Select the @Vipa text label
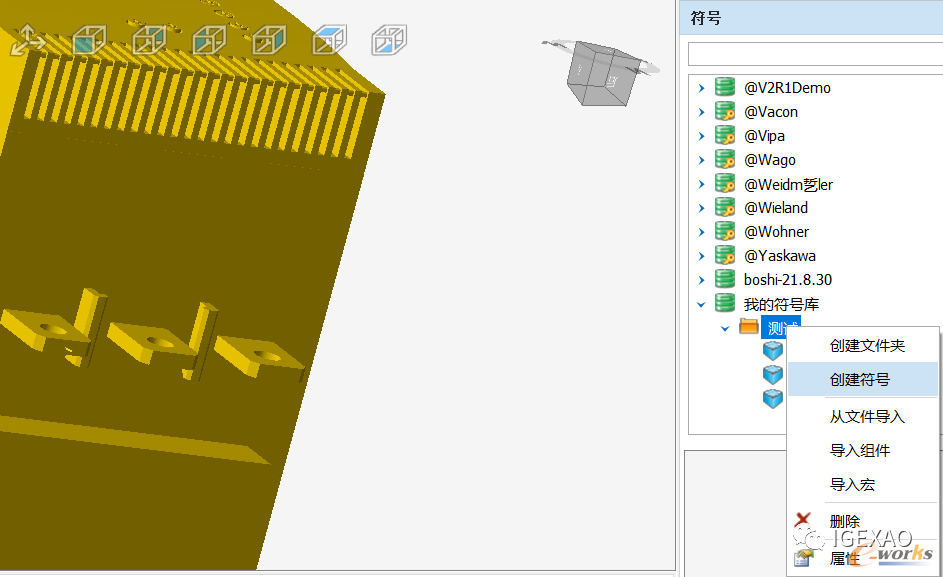943x577 pixels. tap(764, 136)
